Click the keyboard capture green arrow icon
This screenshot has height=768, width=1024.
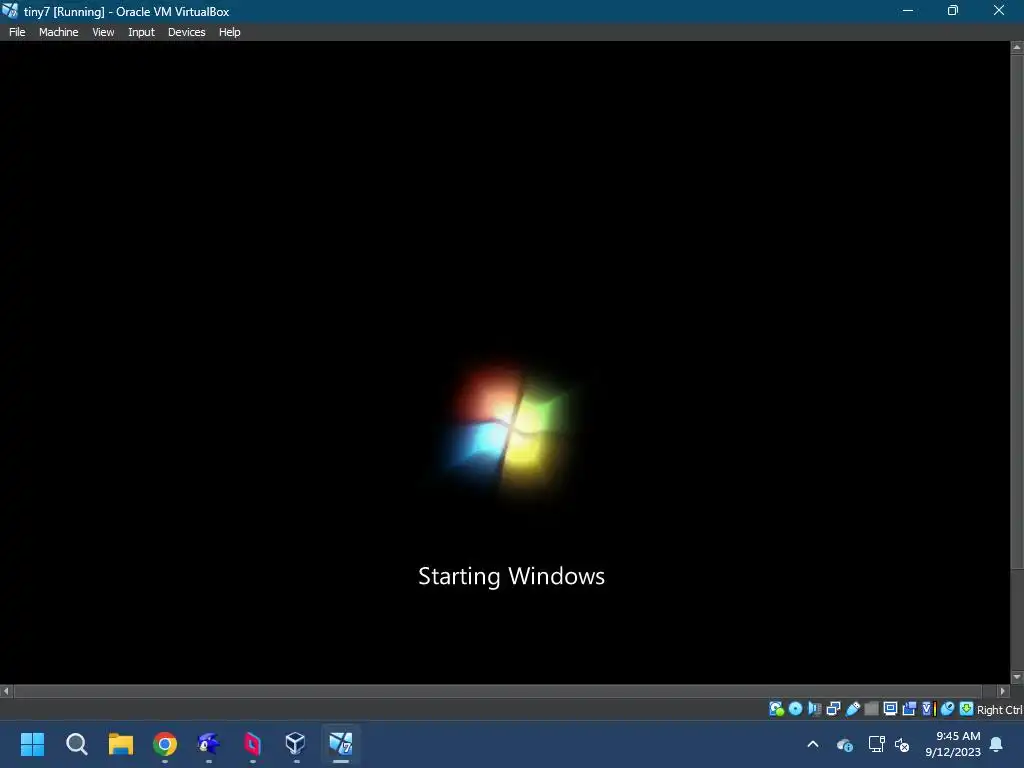coord(967,709)
